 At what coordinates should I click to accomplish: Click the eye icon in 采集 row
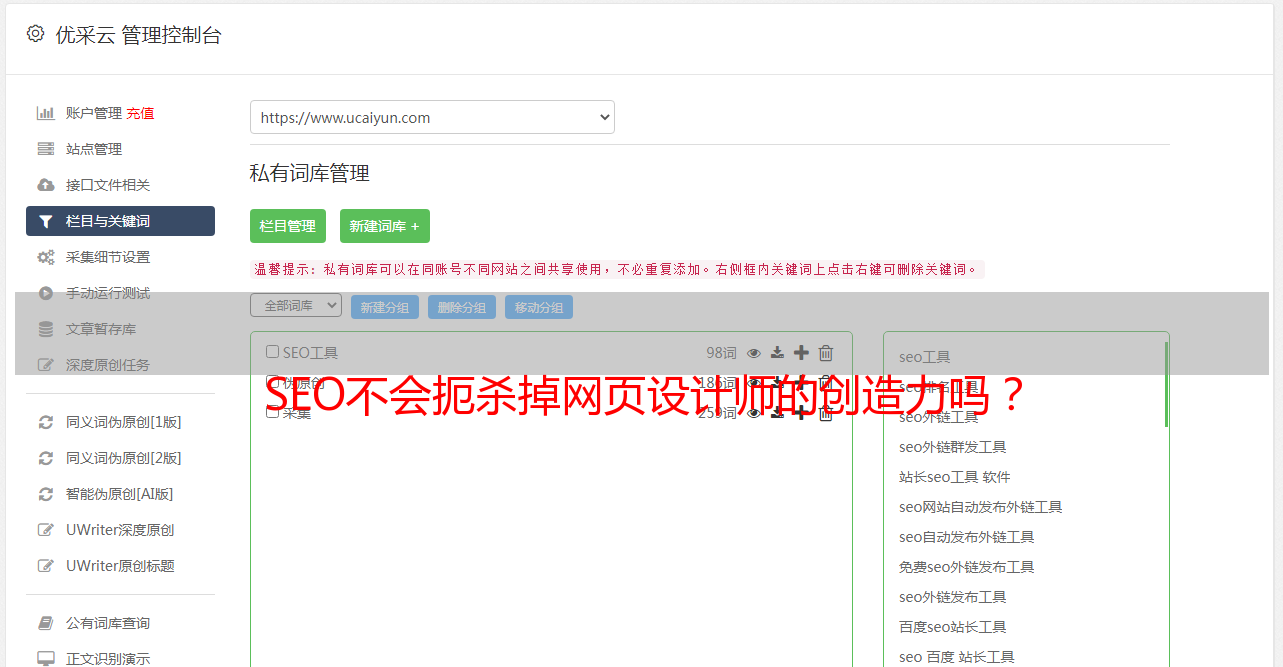tap(754, 413)
